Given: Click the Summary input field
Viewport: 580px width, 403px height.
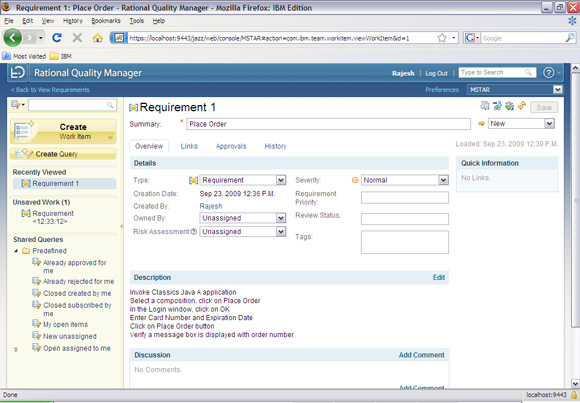Looking at the screenshot, I should pos(328,124).
